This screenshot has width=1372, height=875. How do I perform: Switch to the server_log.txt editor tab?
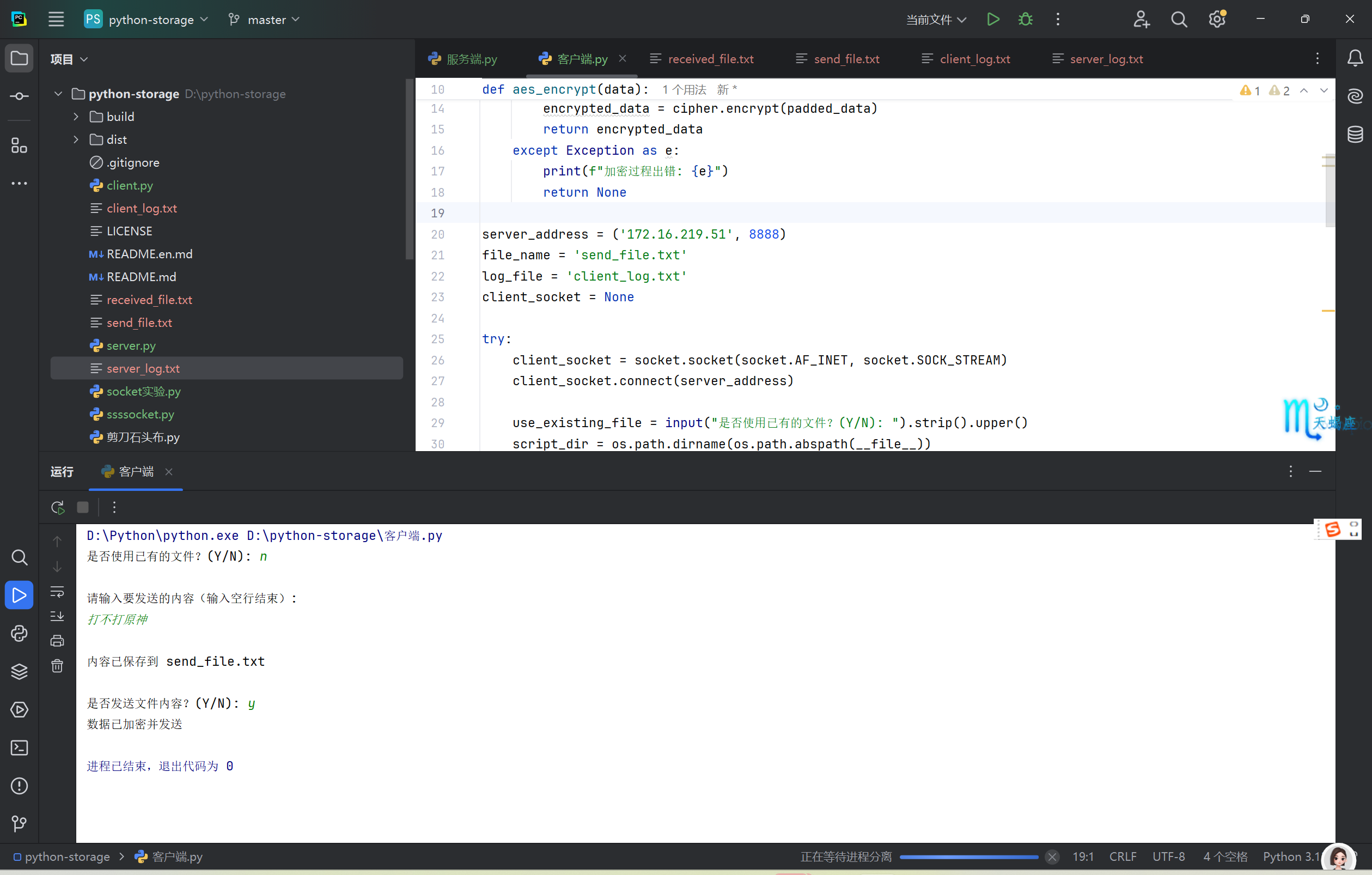(x=1105, y=59)
